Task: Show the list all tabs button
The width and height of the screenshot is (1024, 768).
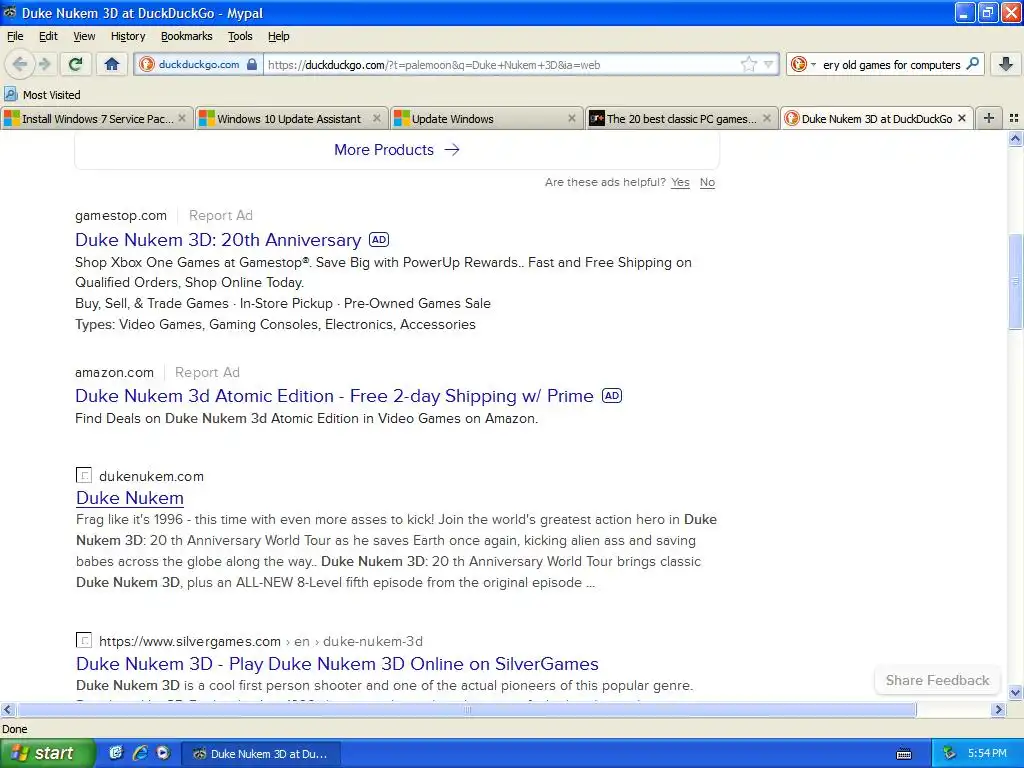Action: (1014, 118)
